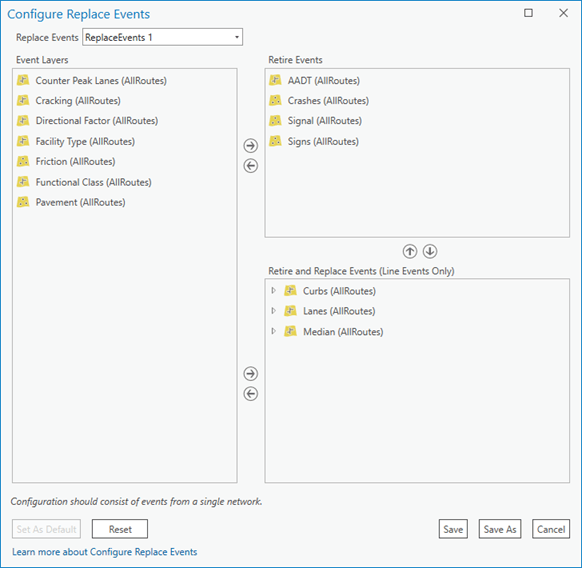Click the left arrow beside Retire Events list
Viewport: 582px width, 568px height.
click(x=251, y=166)
